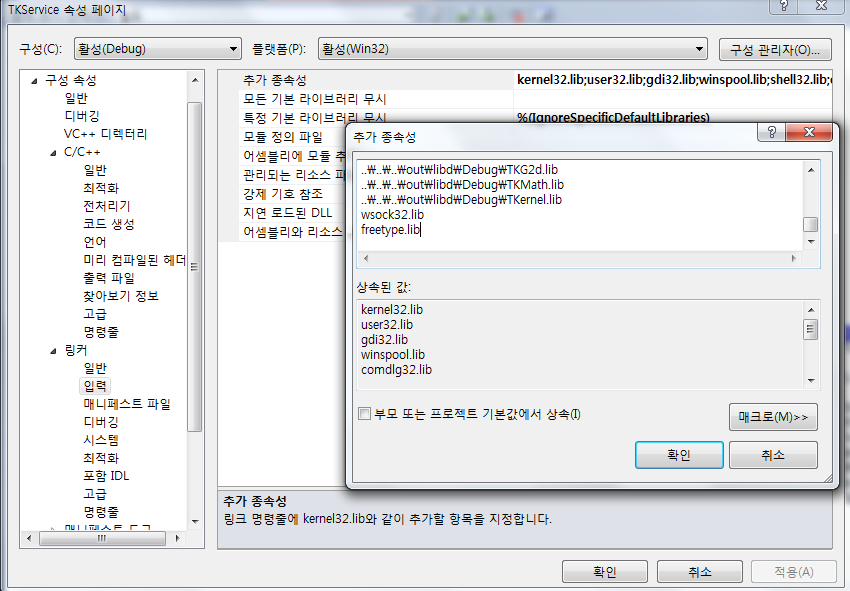Select 코드 생성 tree item

109,224
